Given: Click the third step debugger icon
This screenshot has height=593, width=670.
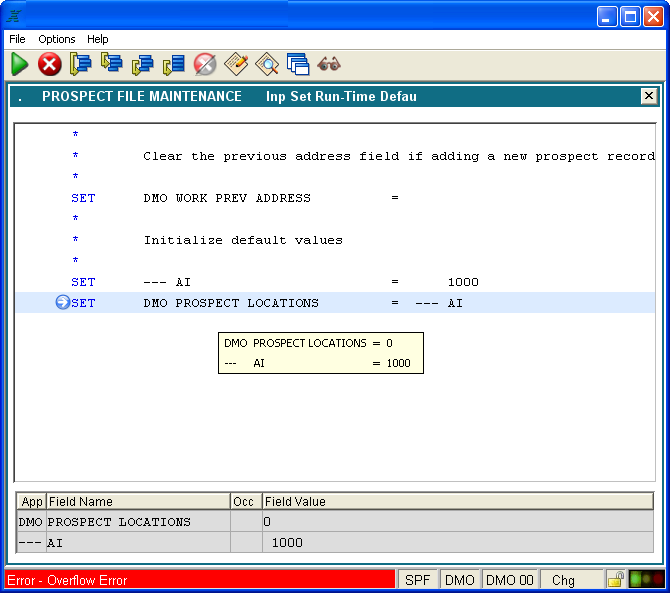Looking at the screenshot, I should point(143,64).
